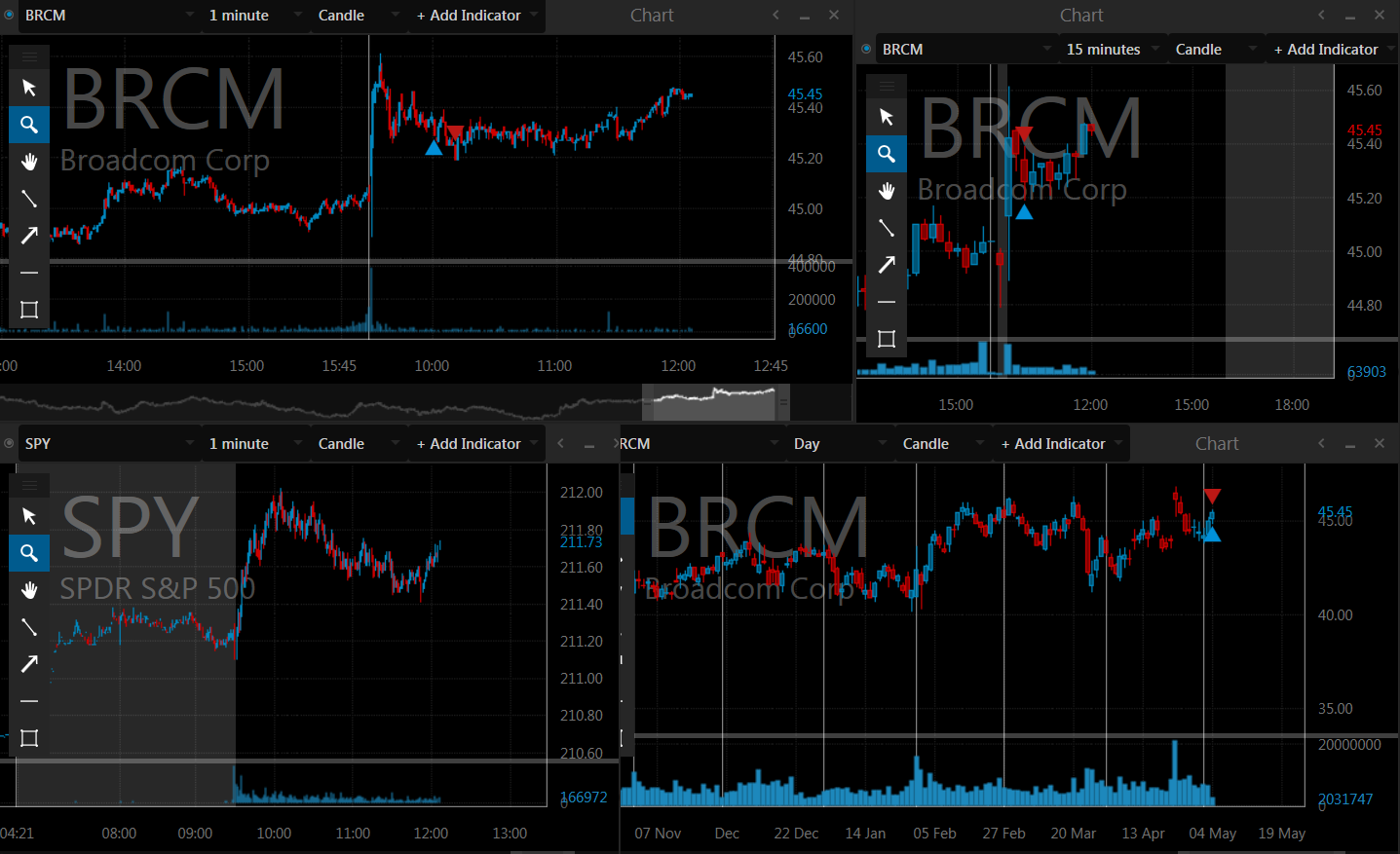Screen dimensions: 1400x854
Task: Click volume value 166972 on SPY chart
Action: pyautogui.click(x=585, y=798)
